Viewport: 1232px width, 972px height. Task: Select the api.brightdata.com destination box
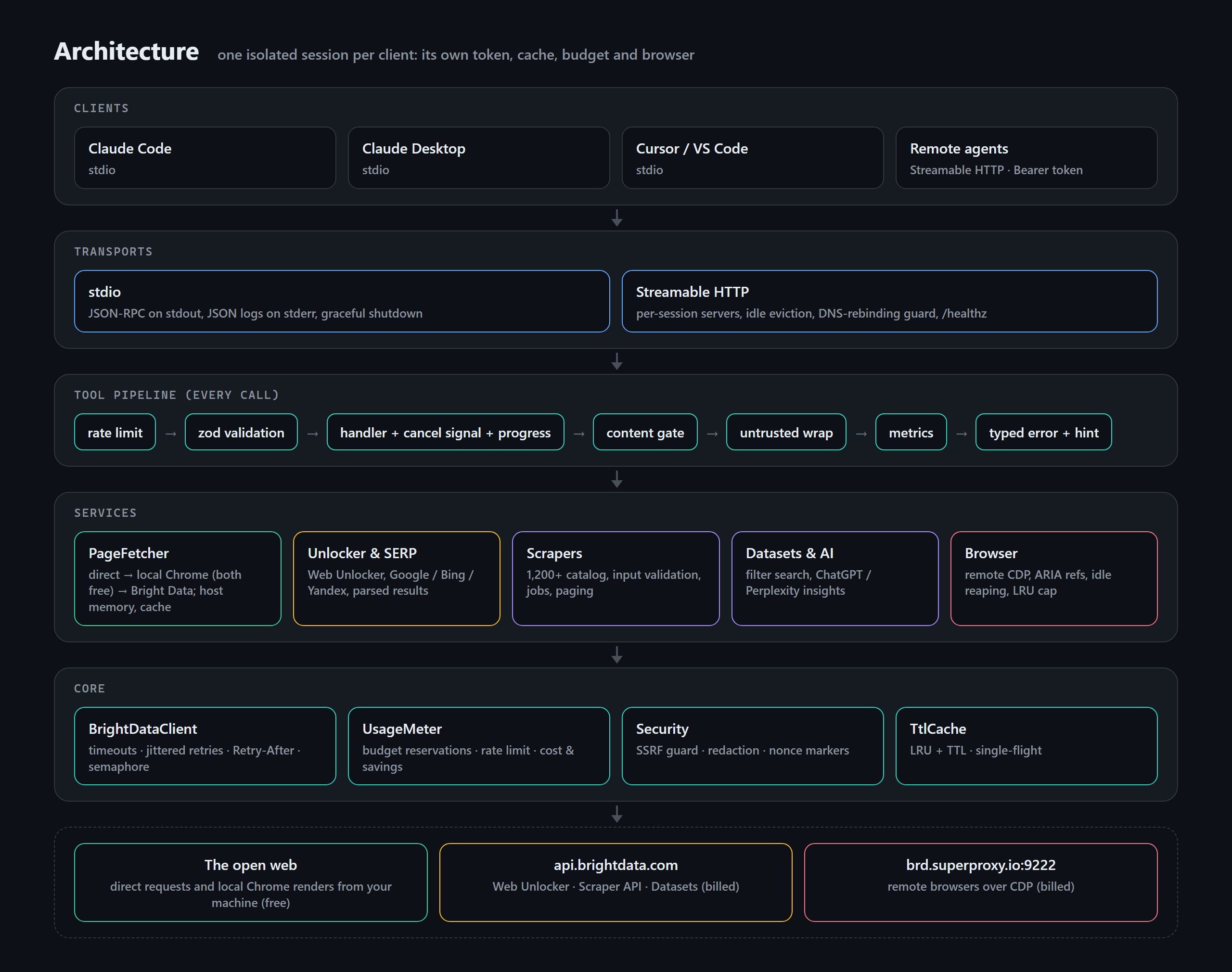(x=616, y=882)
